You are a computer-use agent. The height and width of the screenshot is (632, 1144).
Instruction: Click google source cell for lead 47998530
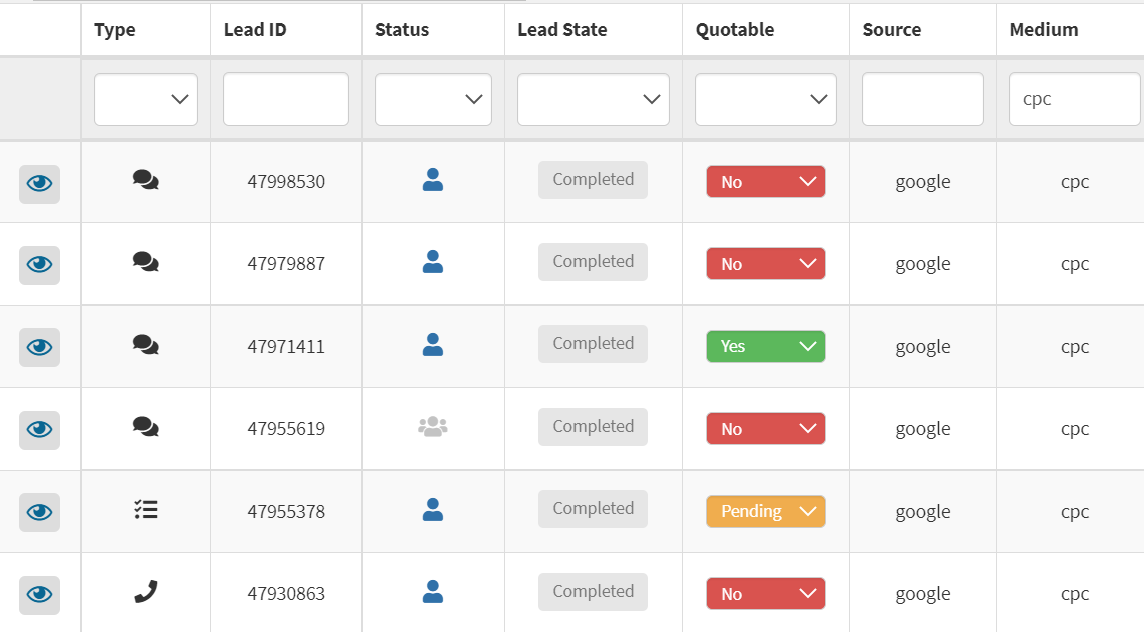point(923,182)
